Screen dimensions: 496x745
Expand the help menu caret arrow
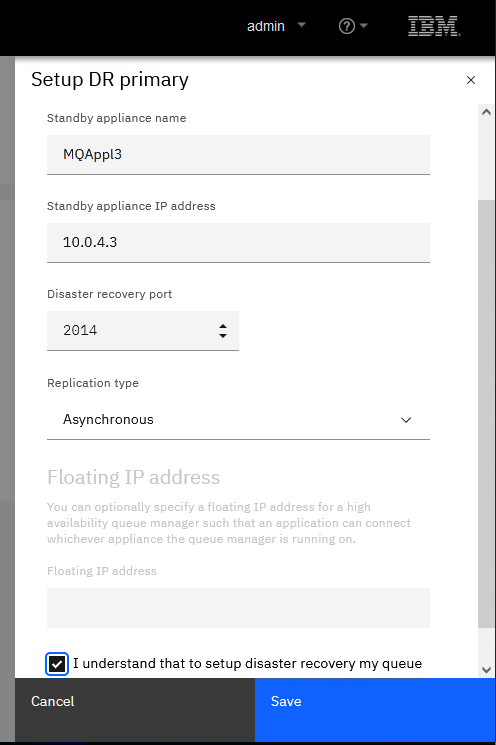click(364, 25)
